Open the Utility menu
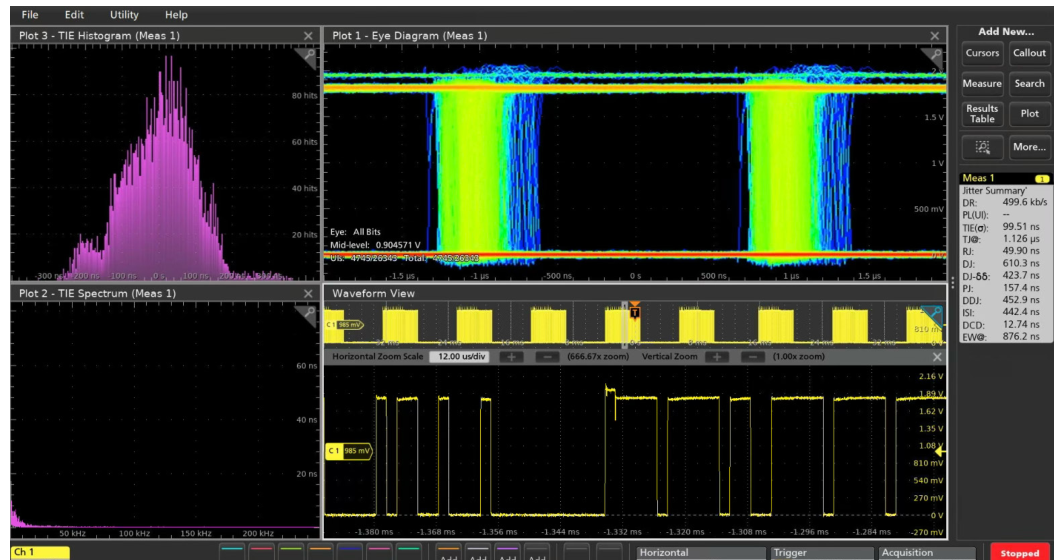The image size is (1058, 560). [x=124, y=14]
